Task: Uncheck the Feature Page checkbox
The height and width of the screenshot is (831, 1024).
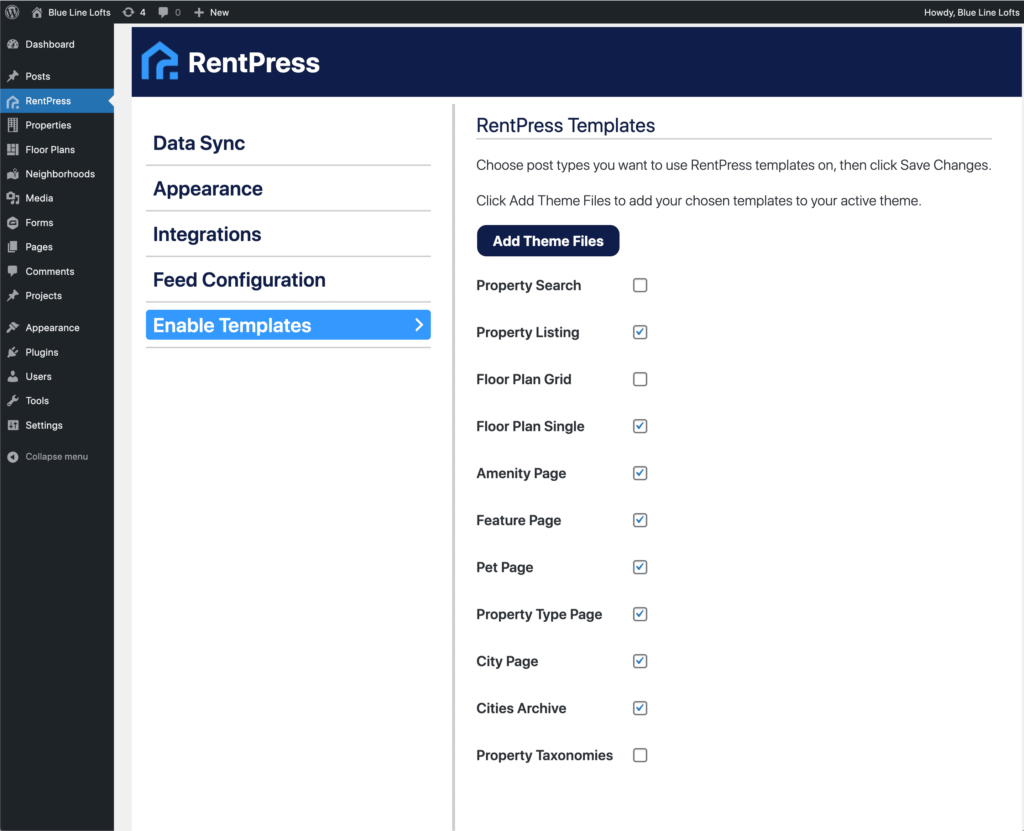Action: pyautogui.click(x=640, y=521)
